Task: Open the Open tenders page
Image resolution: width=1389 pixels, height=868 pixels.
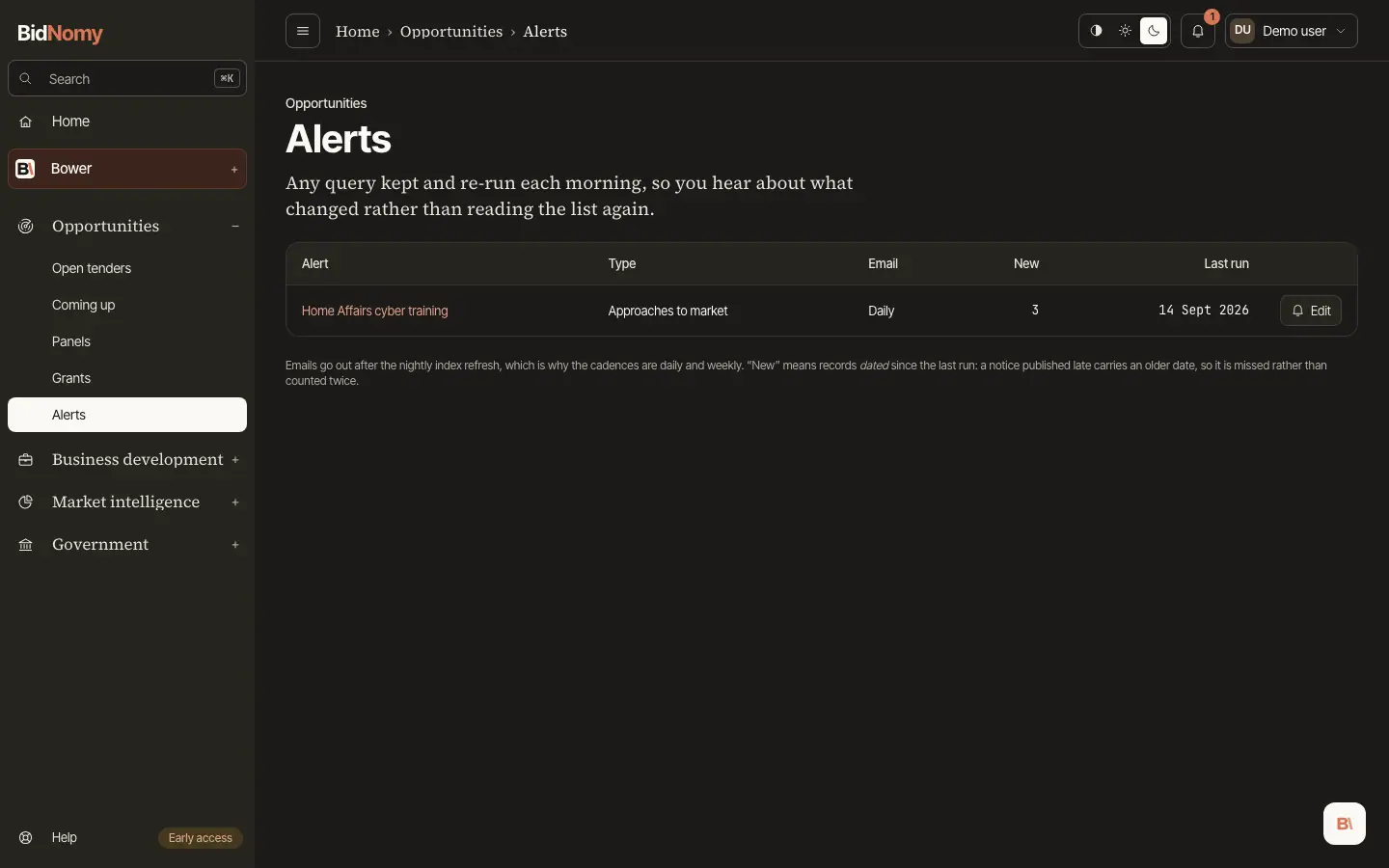Action: pyautogui.click(x=127, y=268)
